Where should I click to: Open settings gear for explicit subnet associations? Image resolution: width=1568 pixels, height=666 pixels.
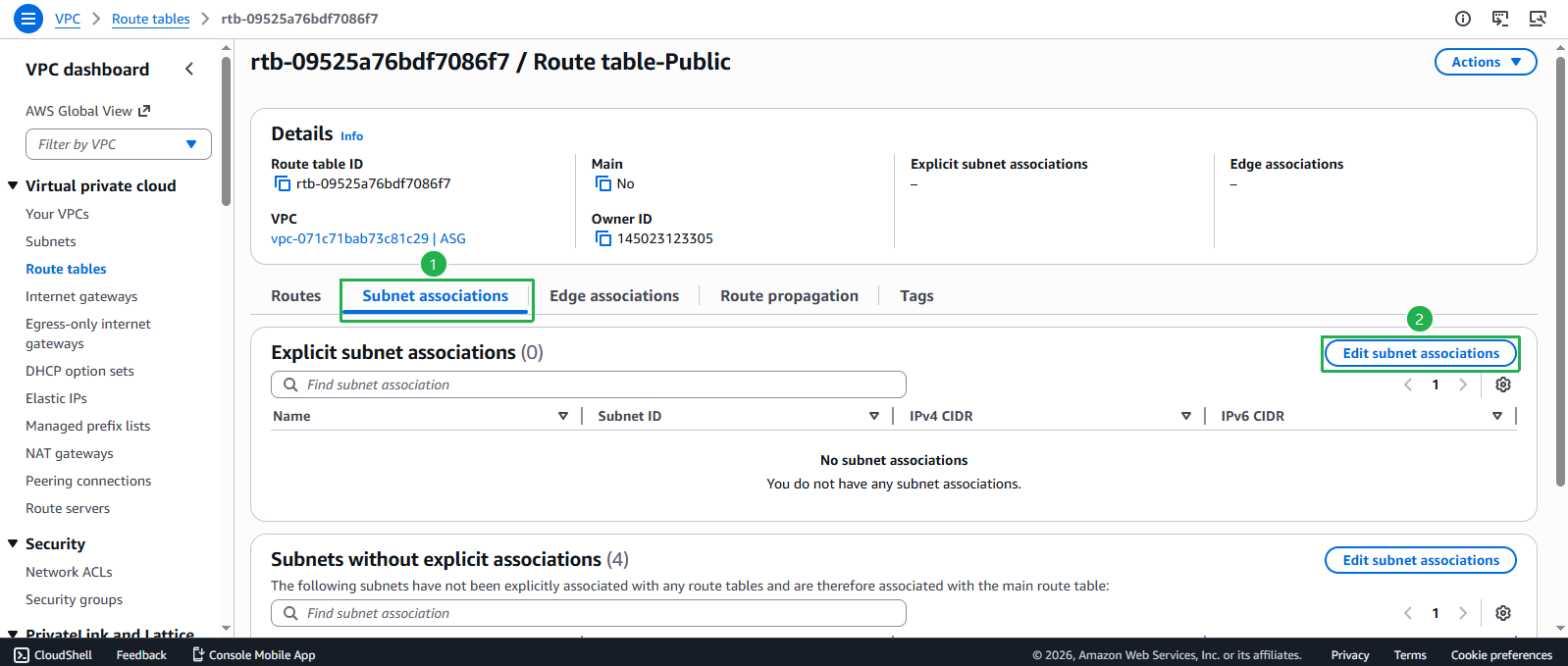1502,384
